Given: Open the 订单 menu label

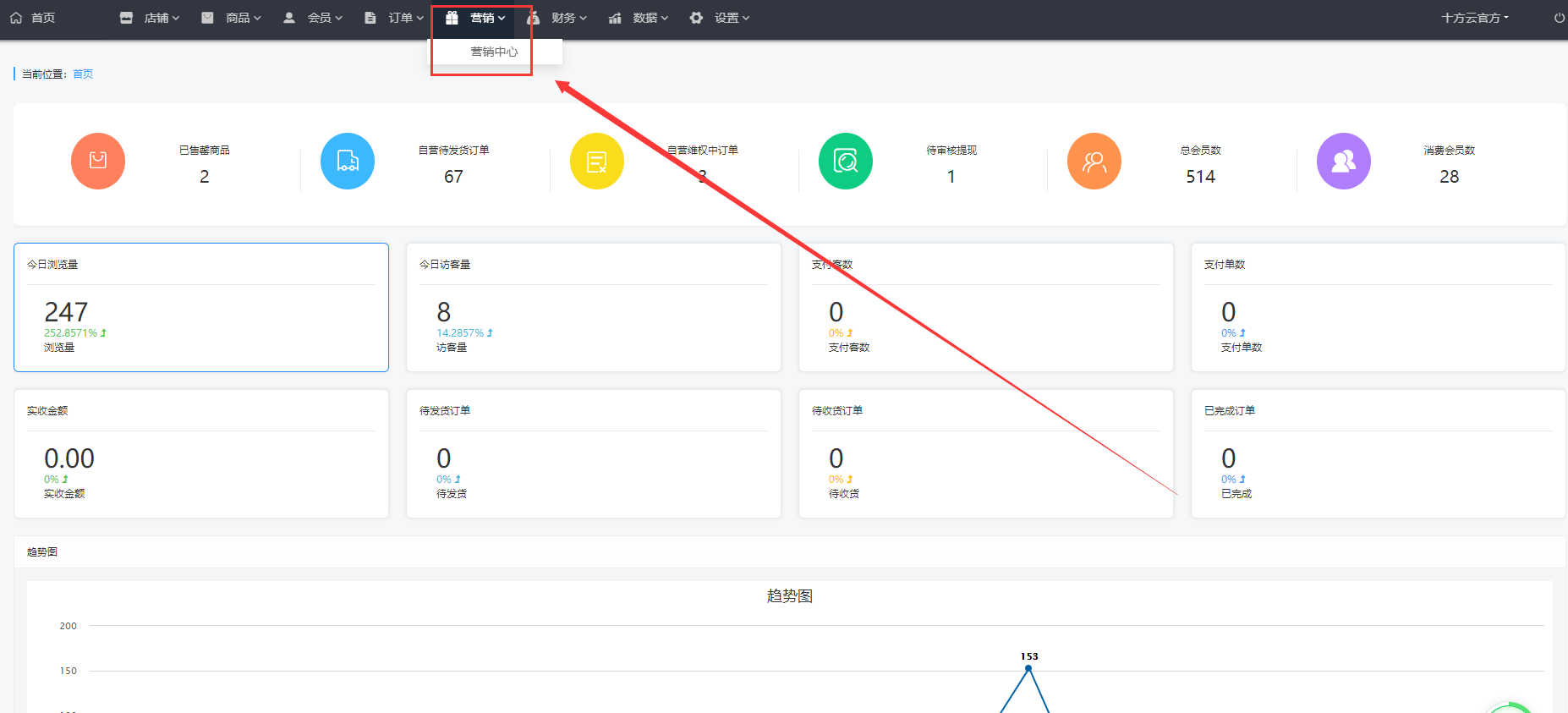Looking at the screenshot, I should coord(401,18).
